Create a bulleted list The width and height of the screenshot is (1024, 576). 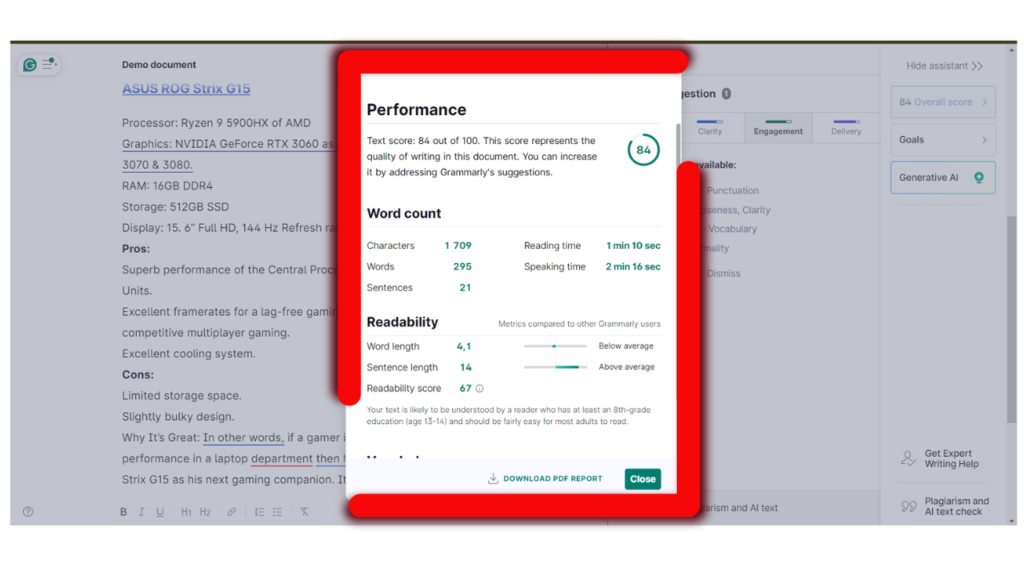point(278,512)
